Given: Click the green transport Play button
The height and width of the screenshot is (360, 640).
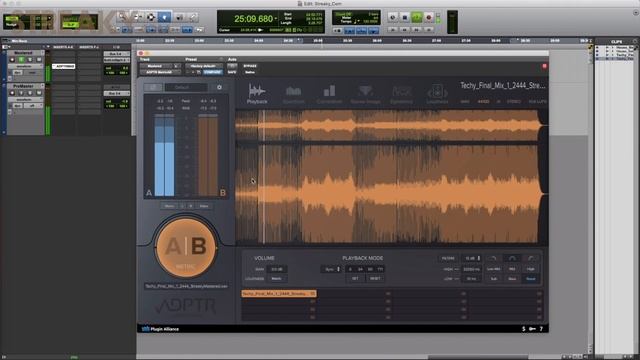Looking at the screenshot, I should tap(417, 17).
